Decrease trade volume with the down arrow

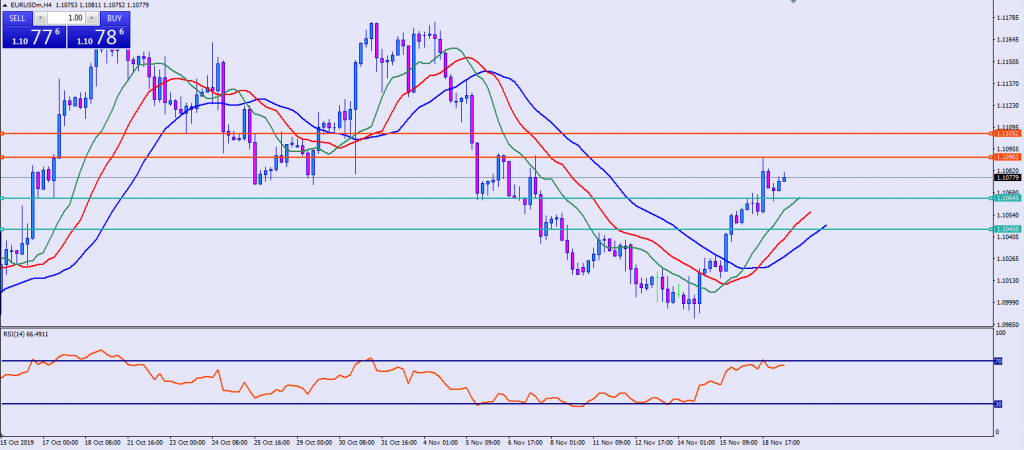[x=40, y=18]
